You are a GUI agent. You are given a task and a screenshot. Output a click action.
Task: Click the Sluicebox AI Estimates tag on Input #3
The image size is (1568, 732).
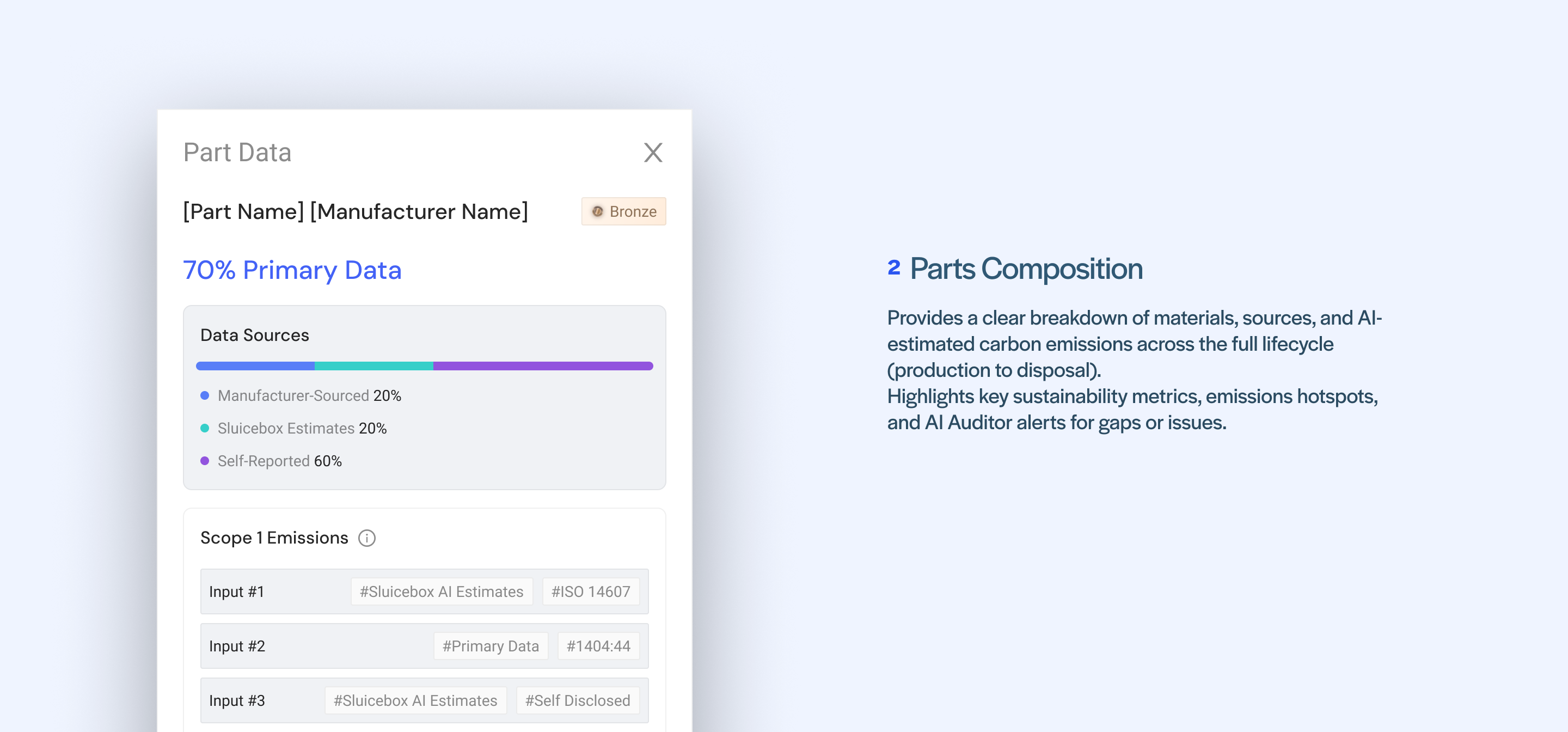pos(416,700)
